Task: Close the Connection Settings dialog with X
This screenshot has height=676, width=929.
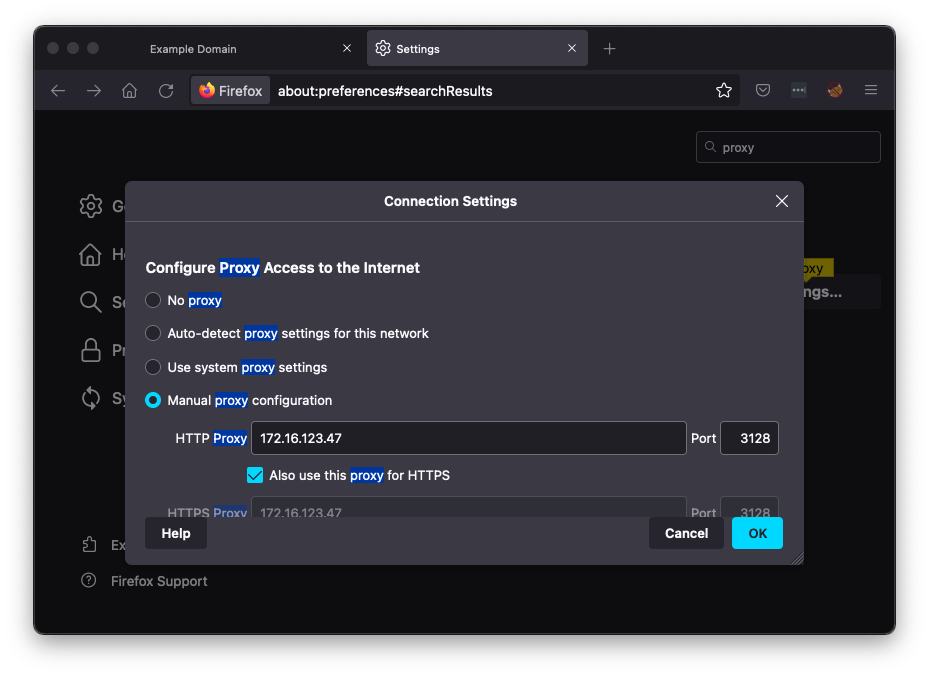Action: 781,201
